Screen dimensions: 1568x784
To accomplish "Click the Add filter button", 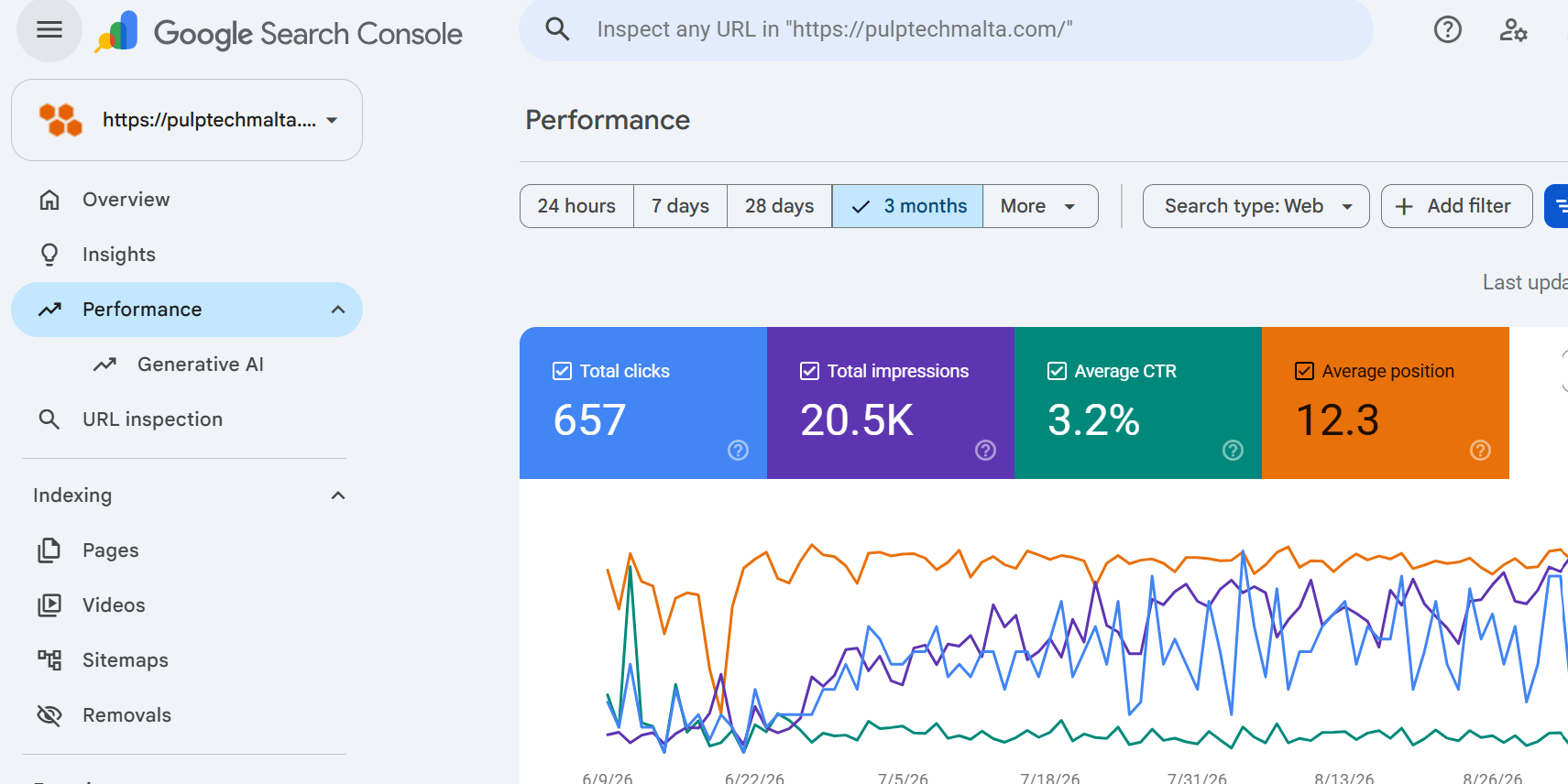I will pos(1456,206).
